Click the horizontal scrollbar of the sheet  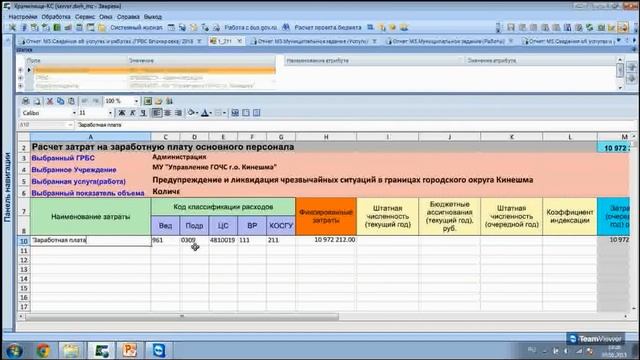click(182, 316)
